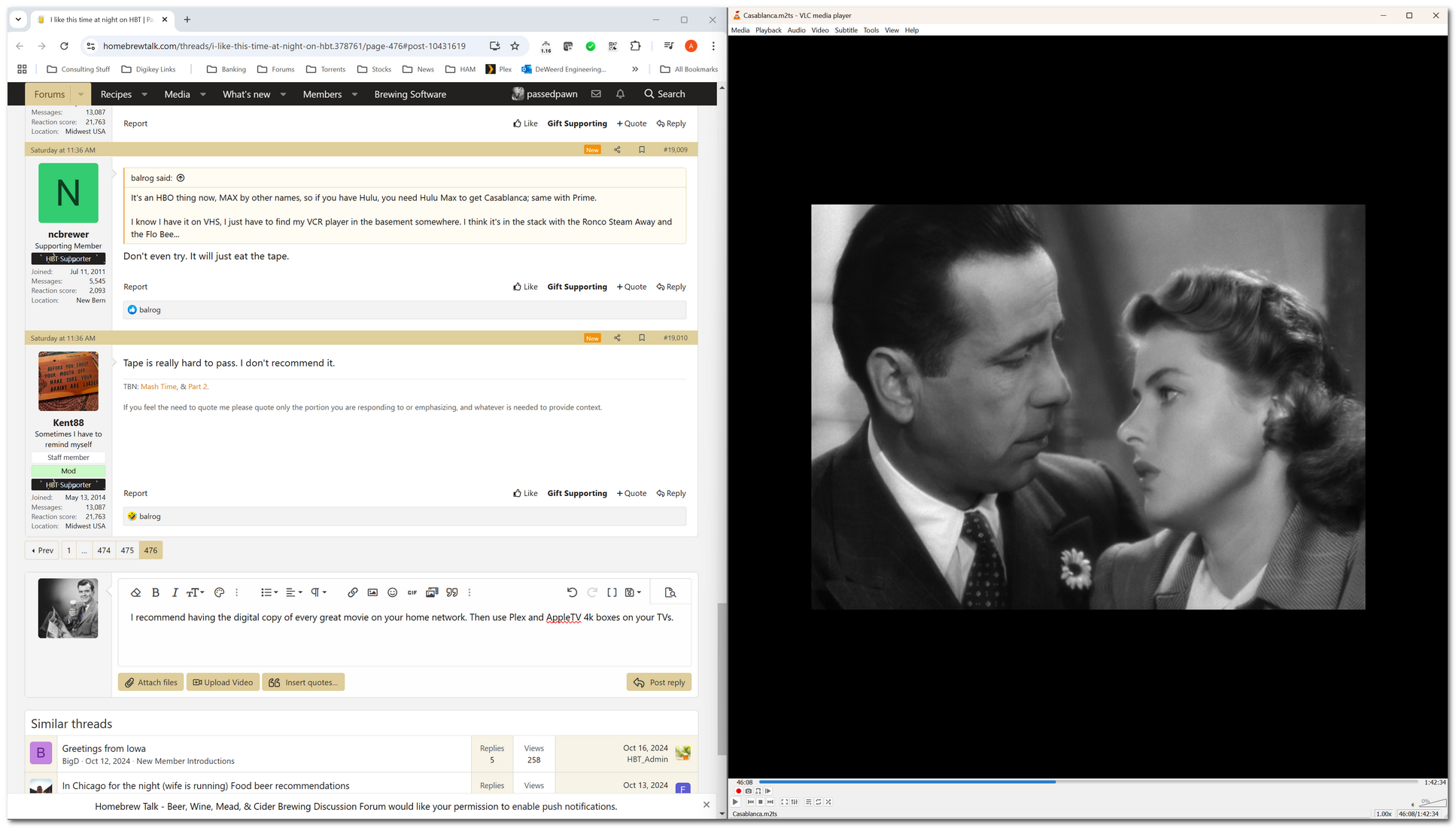Image resolution: width=1456 pixels, height=828 pixels.
Task: Open the Media menu in VLC
Action: [x=740, y=30]
